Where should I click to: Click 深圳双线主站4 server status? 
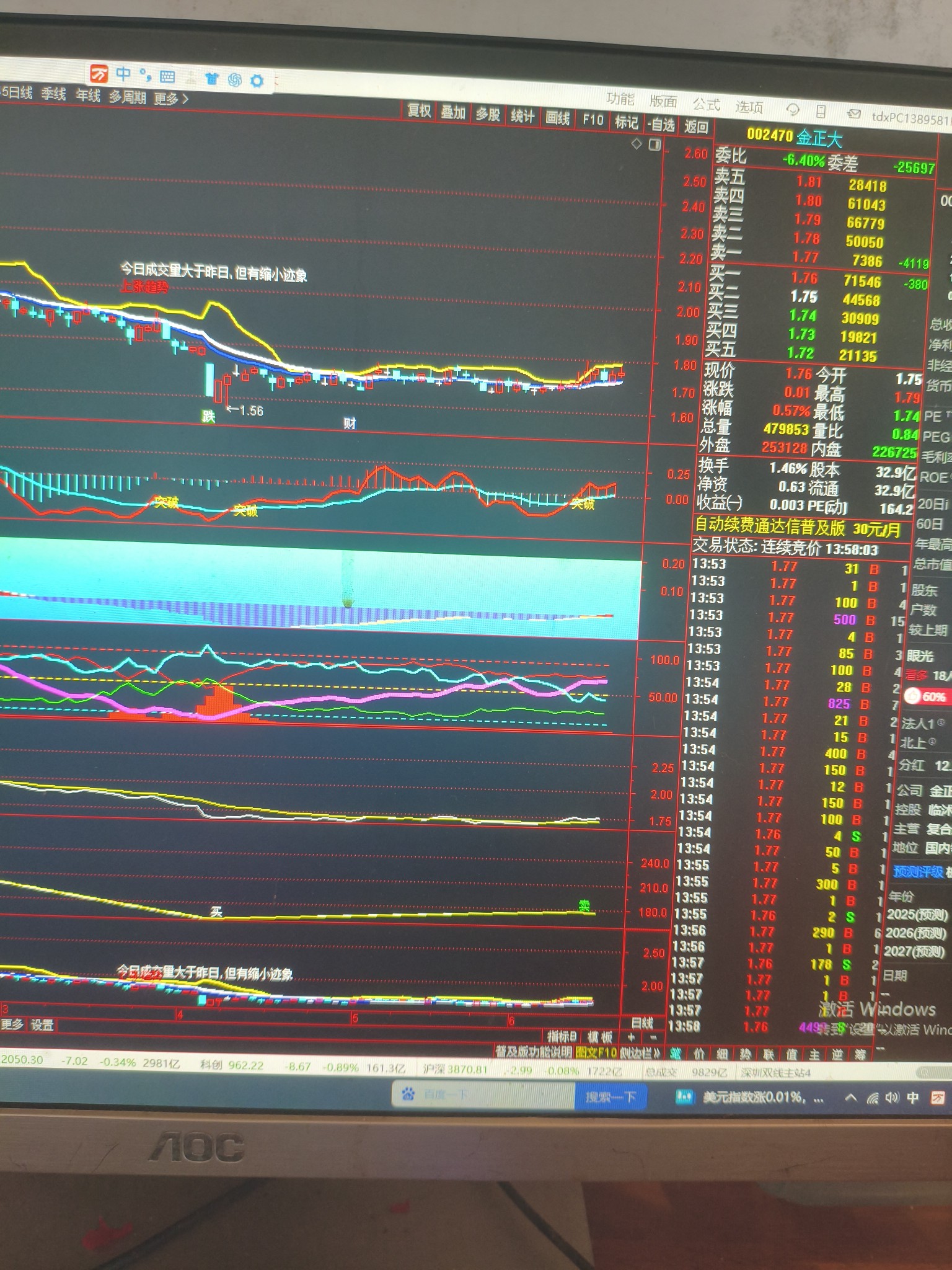[x=776, y=1072]
